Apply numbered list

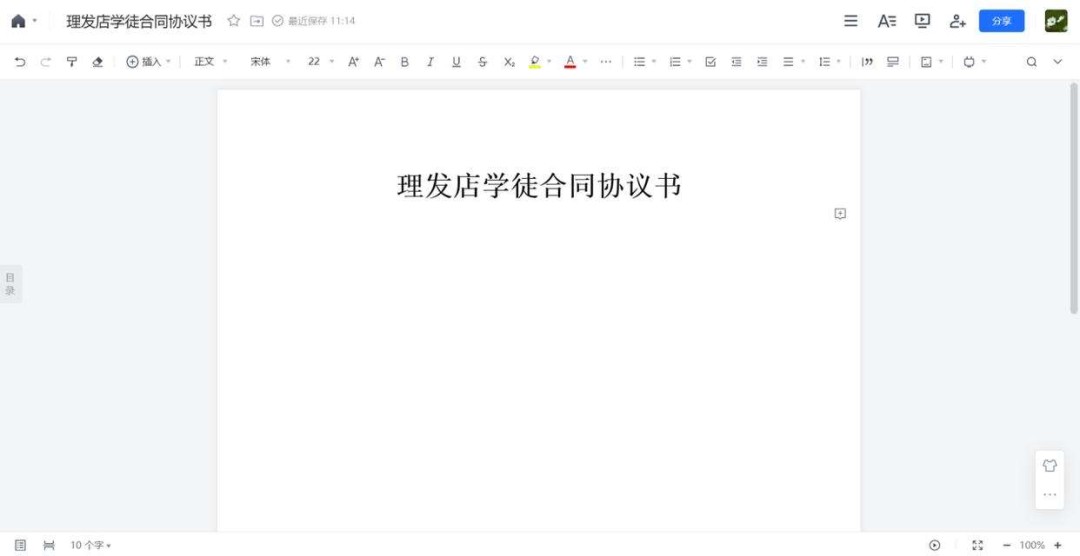pyautogui.click(x=675, y=62)
